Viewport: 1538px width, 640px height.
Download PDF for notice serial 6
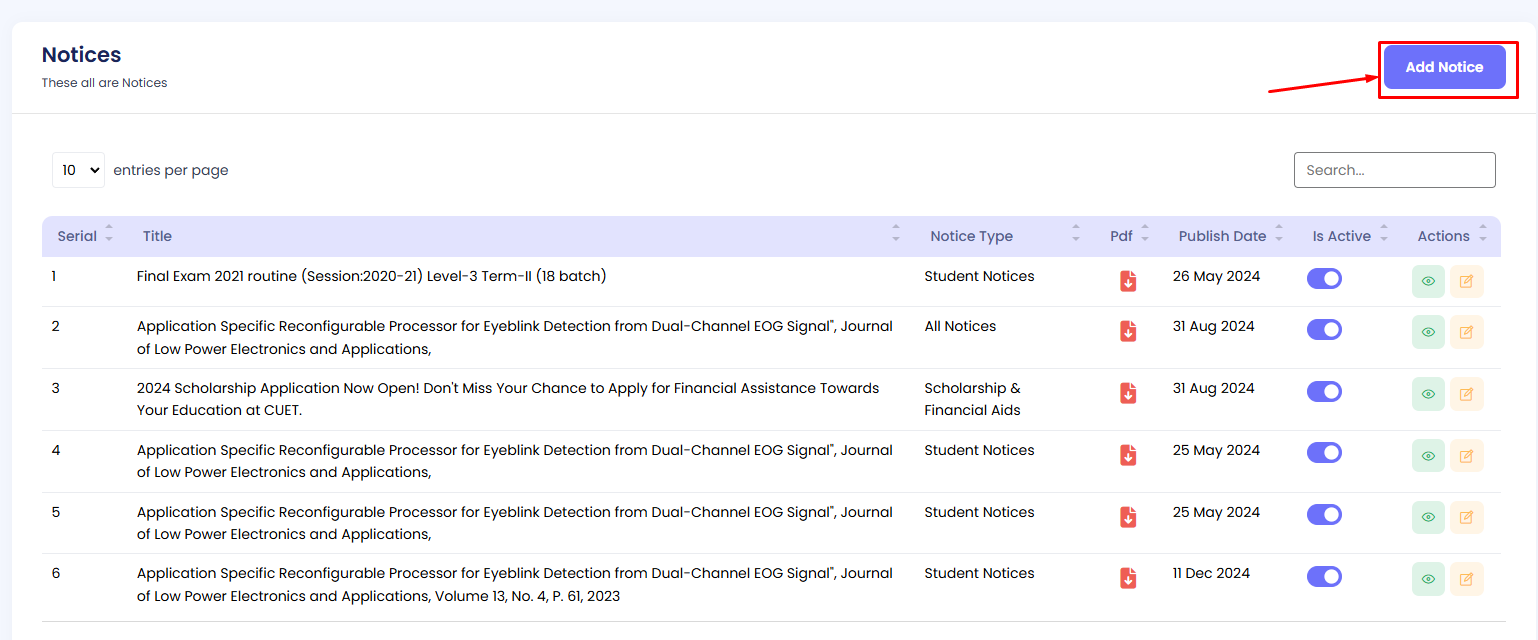click(x=1128, y=578)
